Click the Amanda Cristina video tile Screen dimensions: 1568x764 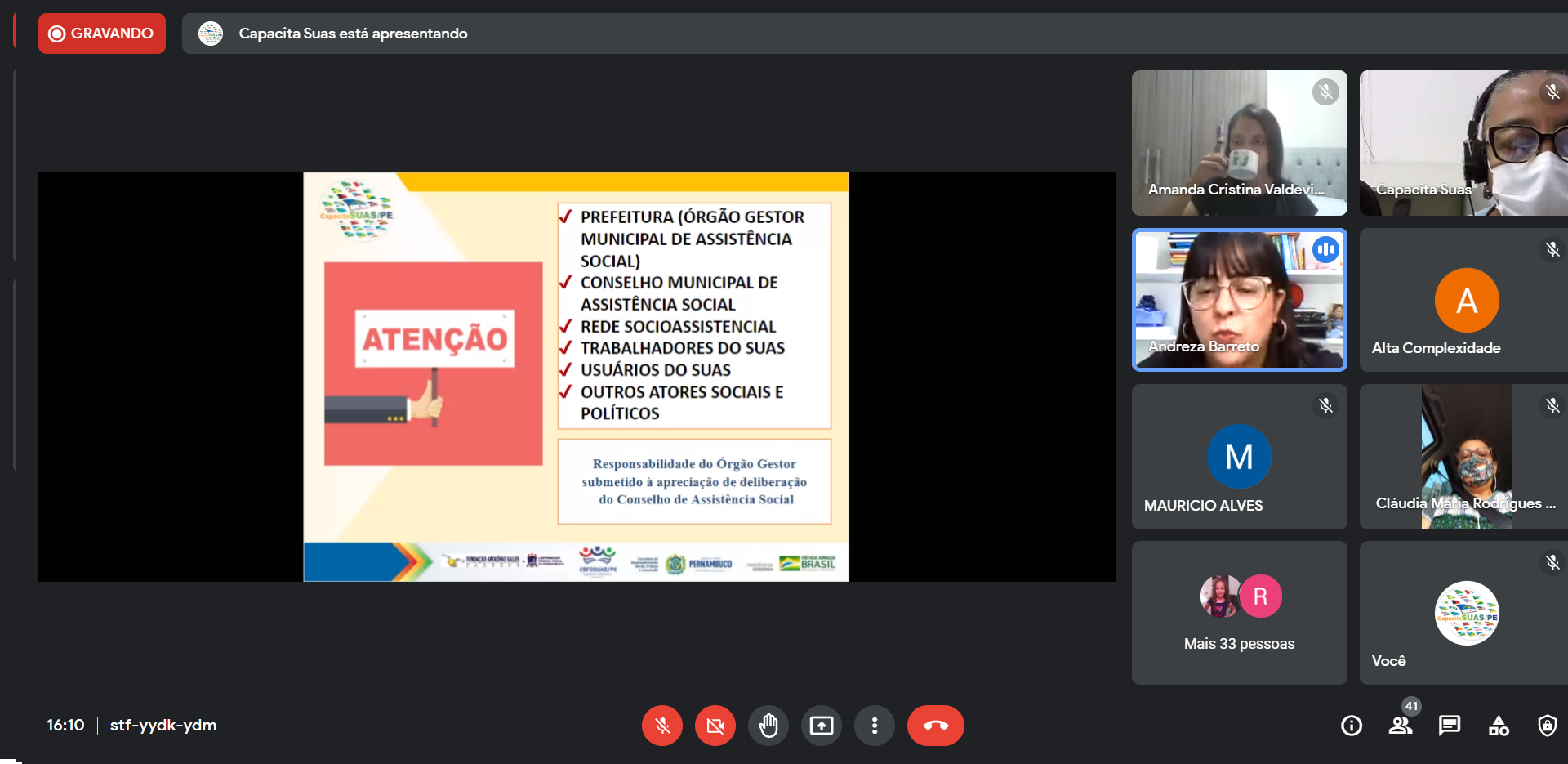(x=1239, y=143)
